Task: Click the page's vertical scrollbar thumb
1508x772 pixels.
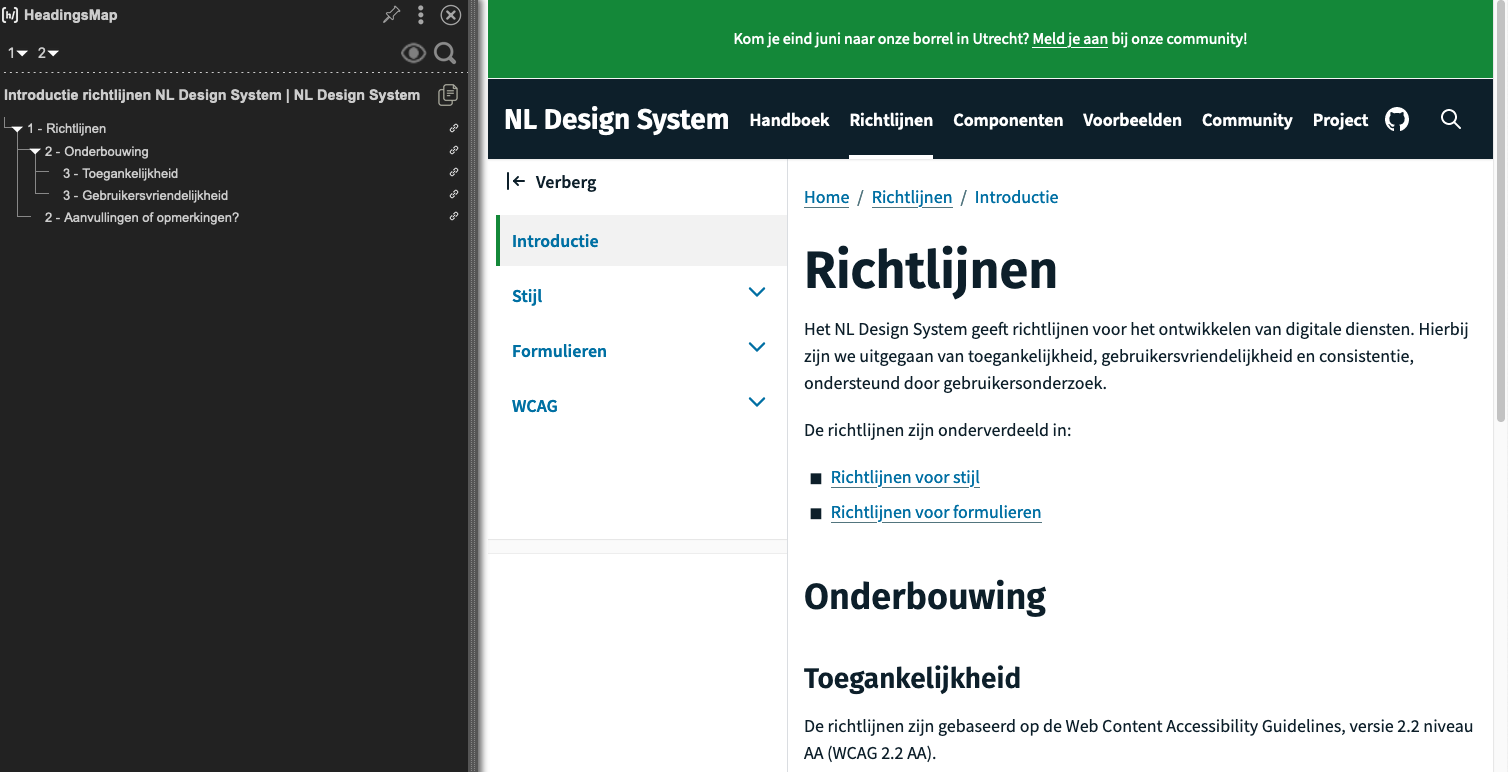Action: coord(1500,210)
